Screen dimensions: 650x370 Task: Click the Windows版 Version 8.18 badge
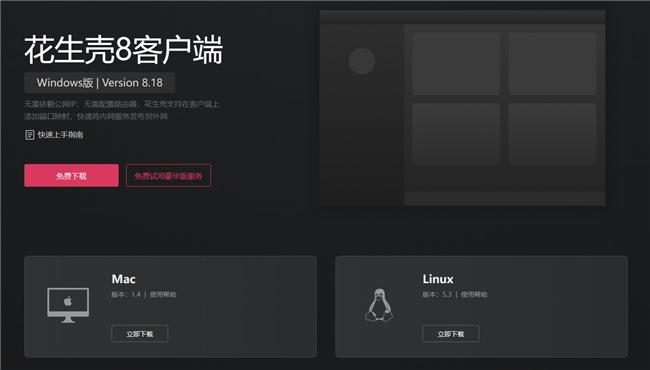click(x=99, y=82)
